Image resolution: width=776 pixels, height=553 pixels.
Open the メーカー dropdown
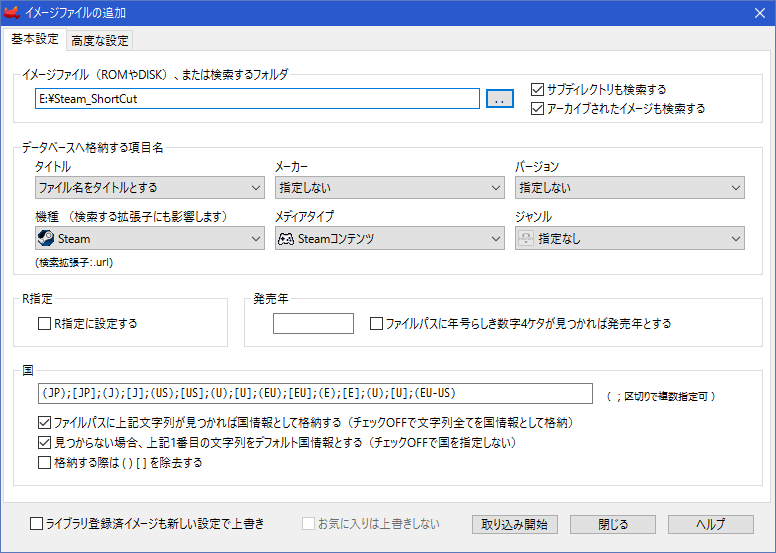[389, 188]
